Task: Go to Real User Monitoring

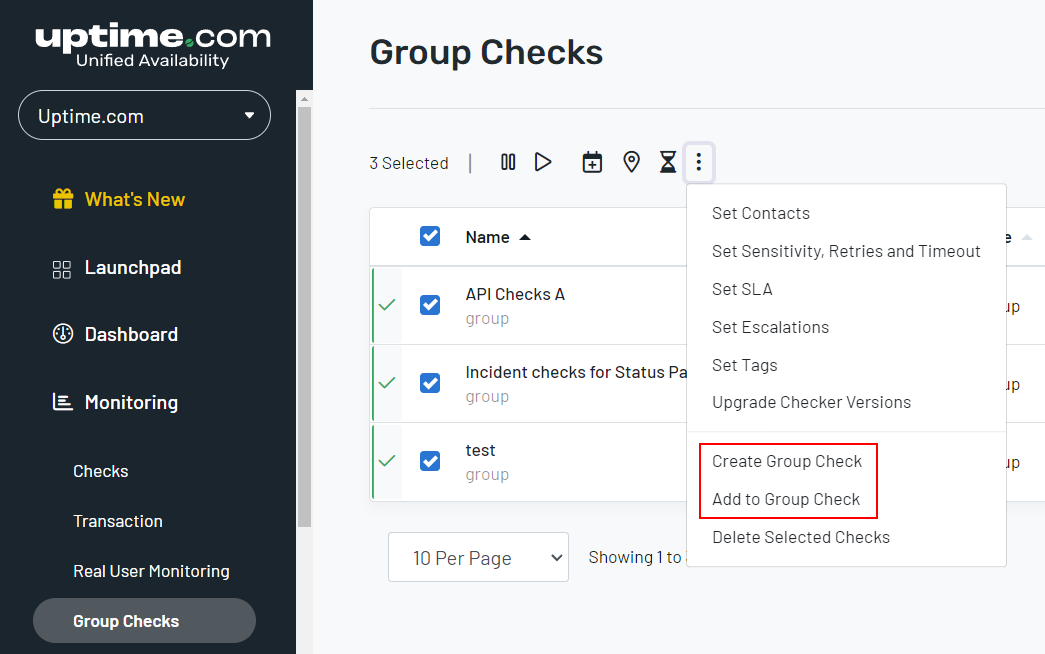Action: coord(151,571)
